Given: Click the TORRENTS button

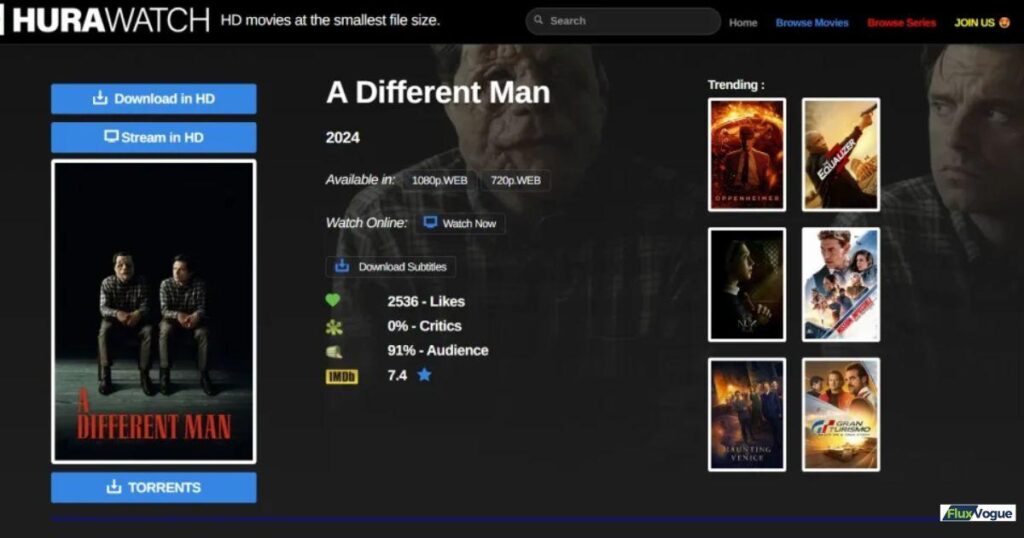Looking at the screenshot, I should (154, 488).
